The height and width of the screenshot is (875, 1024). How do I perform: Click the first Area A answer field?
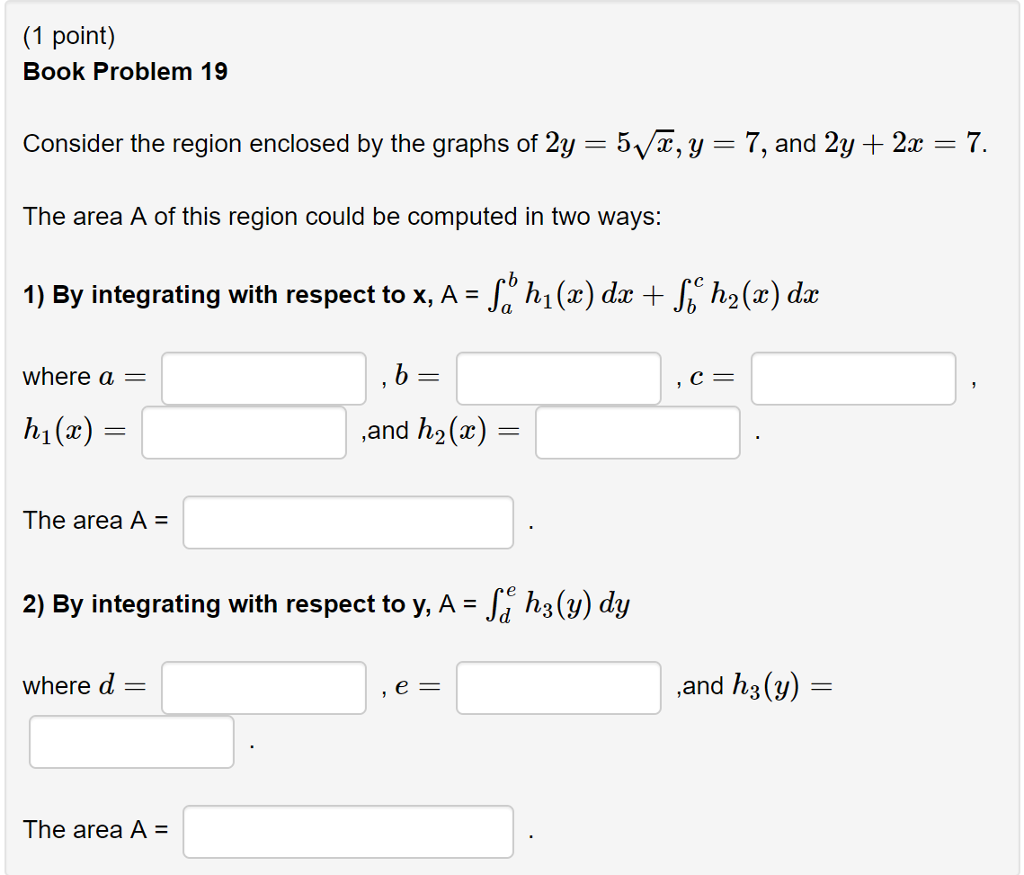[x=347, y=522]
